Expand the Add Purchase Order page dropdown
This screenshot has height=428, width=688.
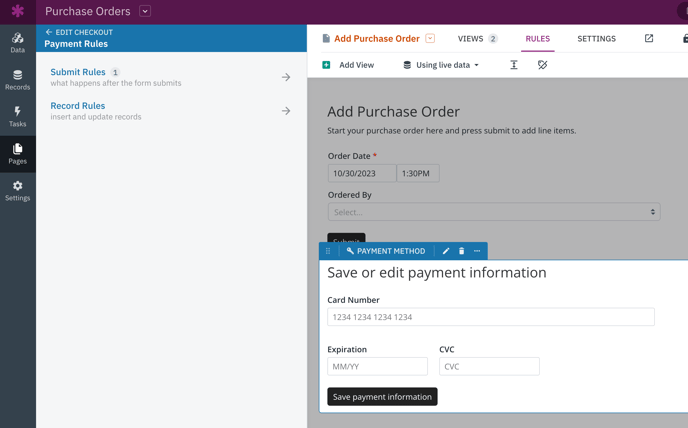(430, 39)
